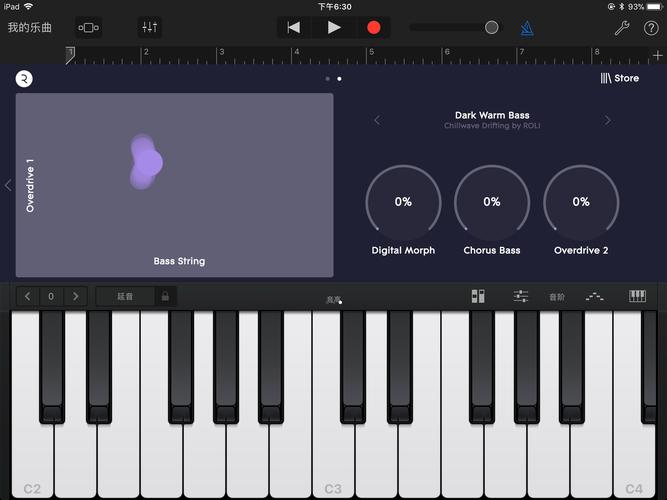Image resolution: width=667 pixels, height=500 pixels.
Task: Select next preset arrow
Action: click(x=607, y=120)
